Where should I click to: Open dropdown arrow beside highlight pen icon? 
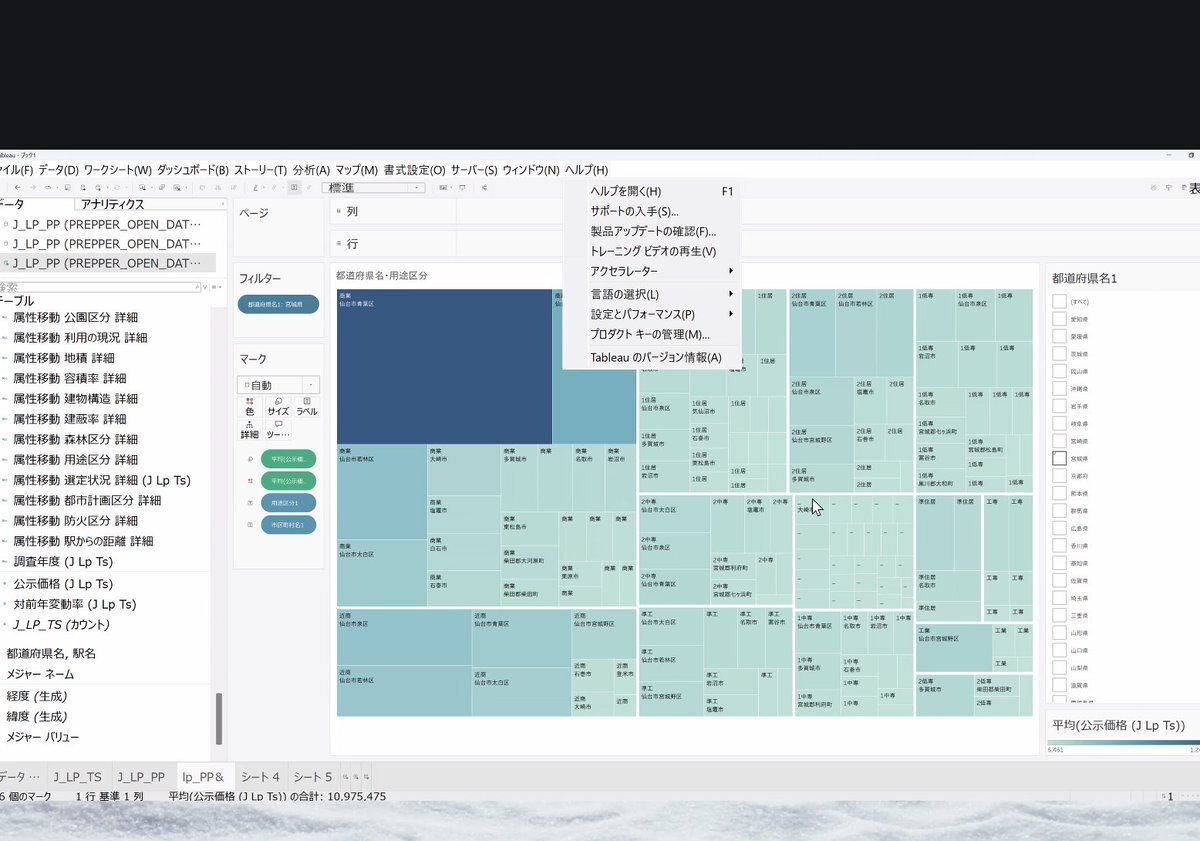[x=264, y=187]
